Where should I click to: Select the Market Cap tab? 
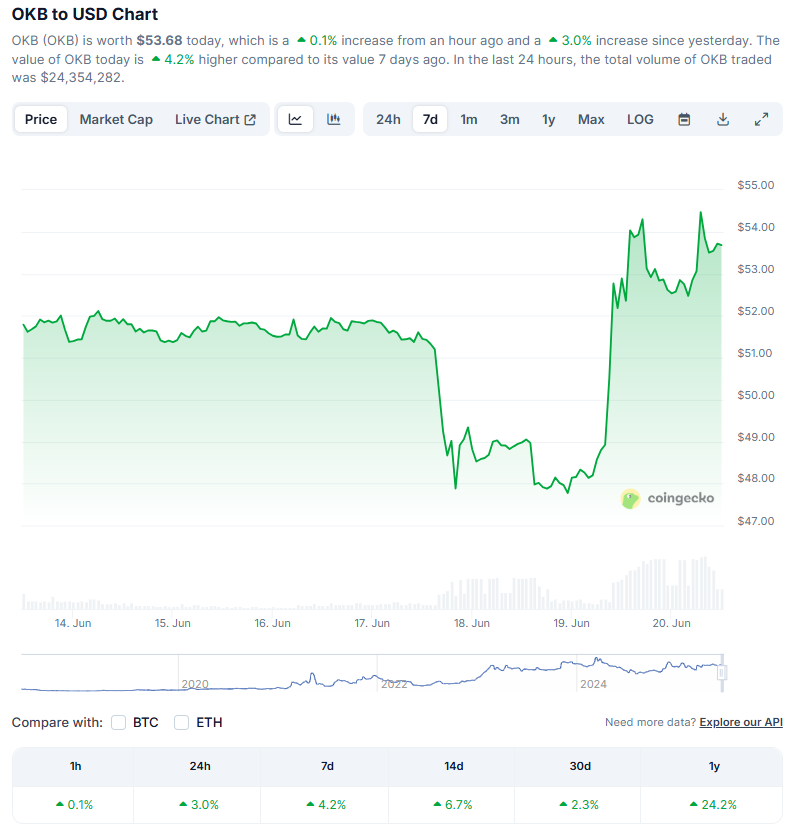(116, 119)
